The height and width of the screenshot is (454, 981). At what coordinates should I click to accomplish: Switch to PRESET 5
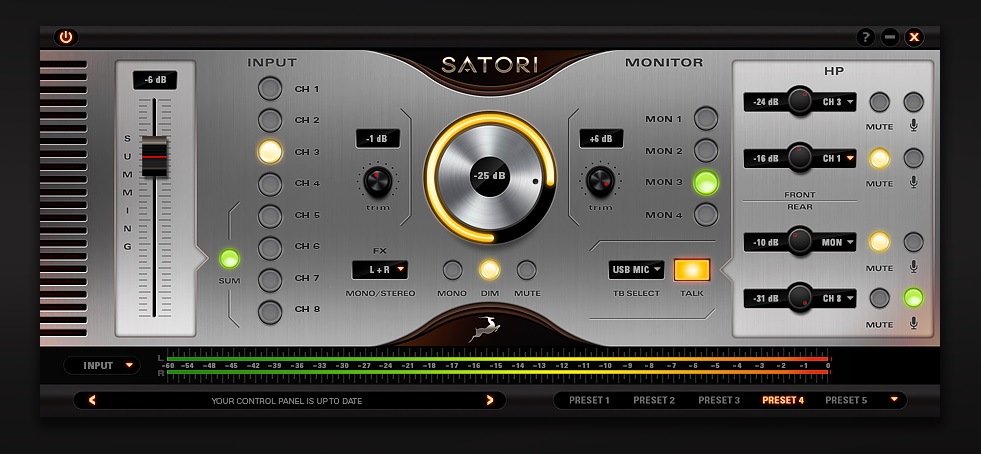tap(846, 400)
